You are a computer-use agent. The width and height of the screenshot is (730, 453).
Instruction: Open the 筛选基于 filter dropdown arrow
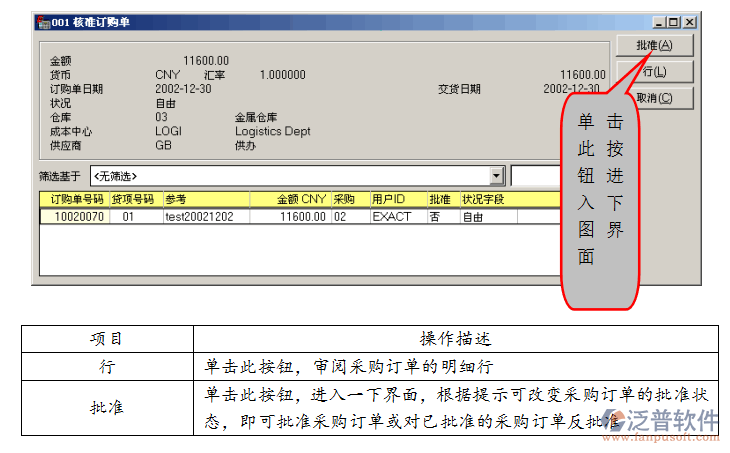coord(497,176)
